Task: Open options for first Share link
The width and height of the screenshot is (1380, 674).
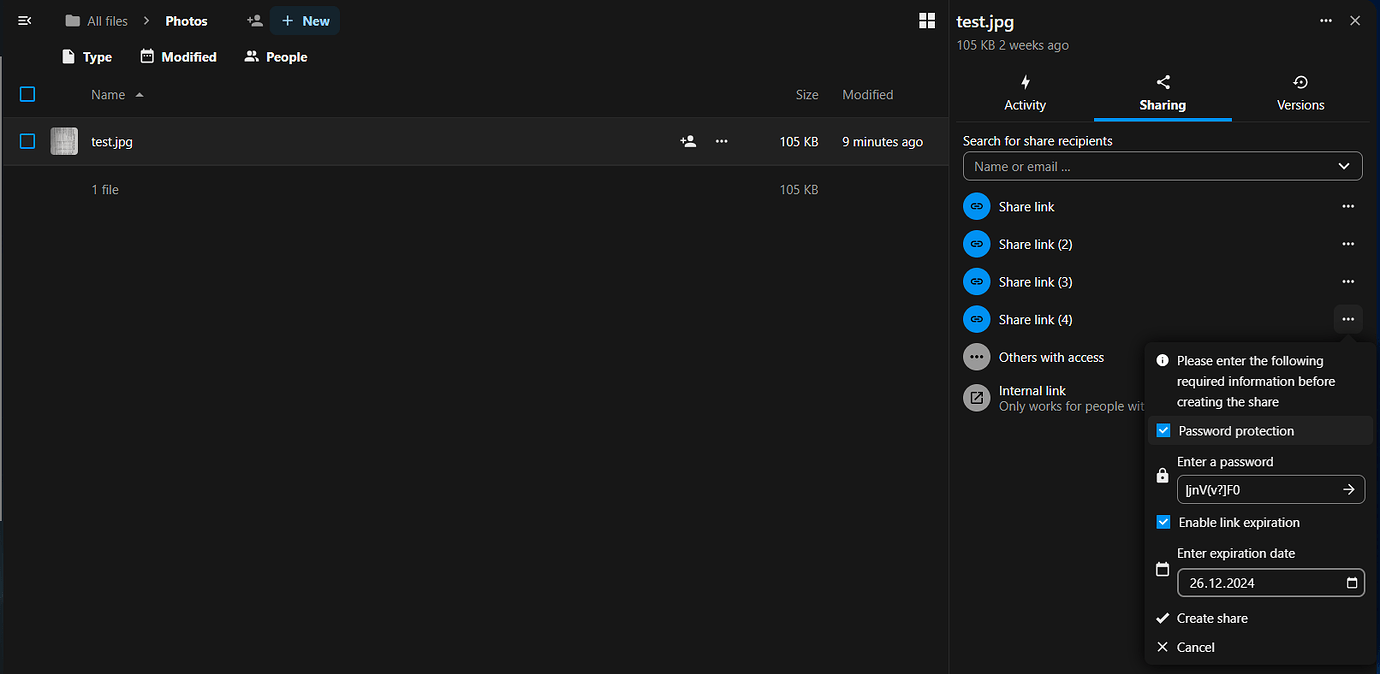Action: pos(1348,207)
